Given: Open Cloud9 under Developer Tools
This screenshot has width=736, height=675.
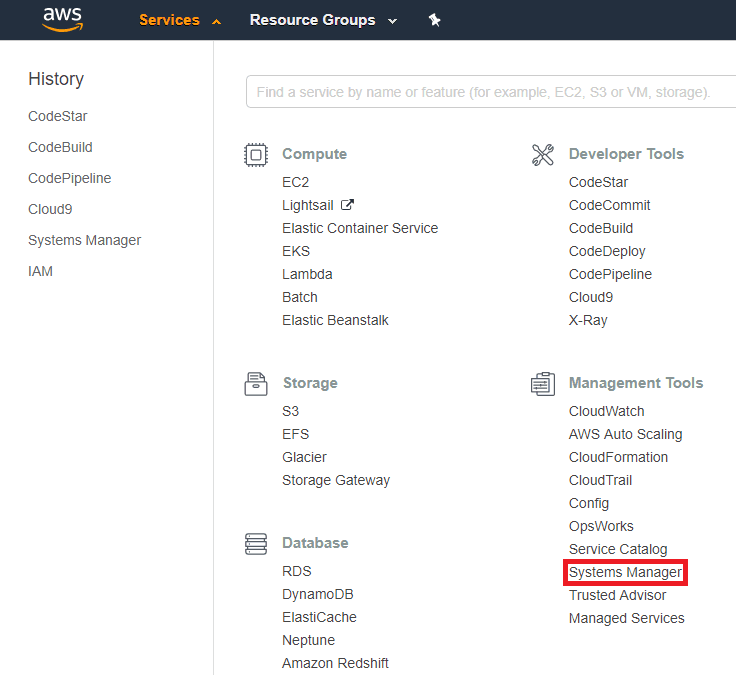Looking at the screenshot, I should 591,297.
